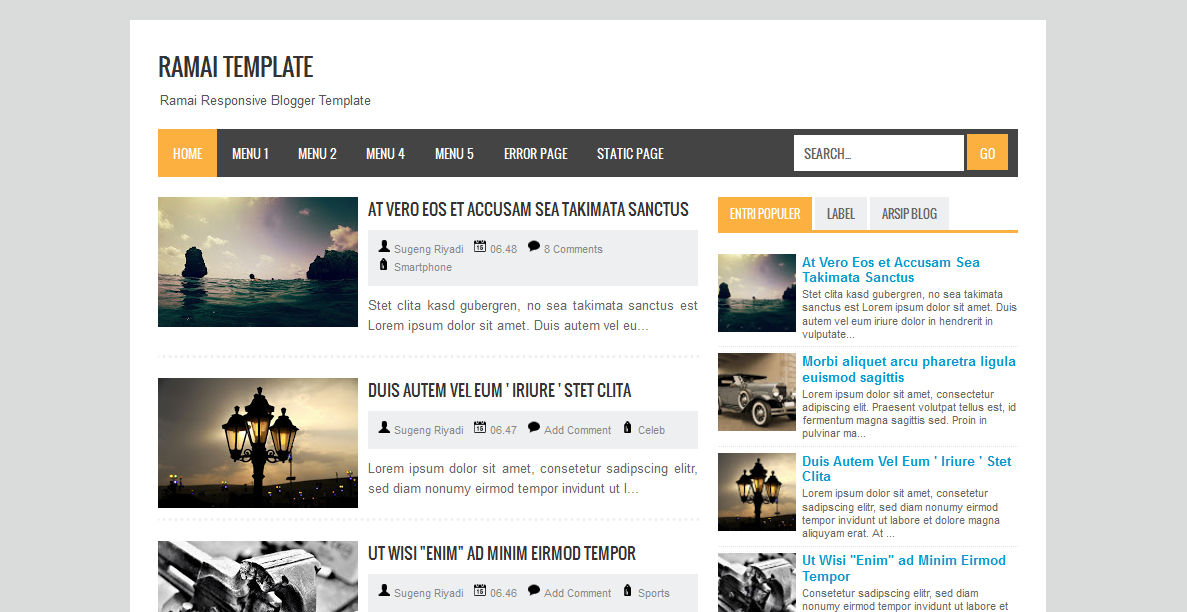Go to Error Page menu item
1187x612 pixels.
[535, 153]
